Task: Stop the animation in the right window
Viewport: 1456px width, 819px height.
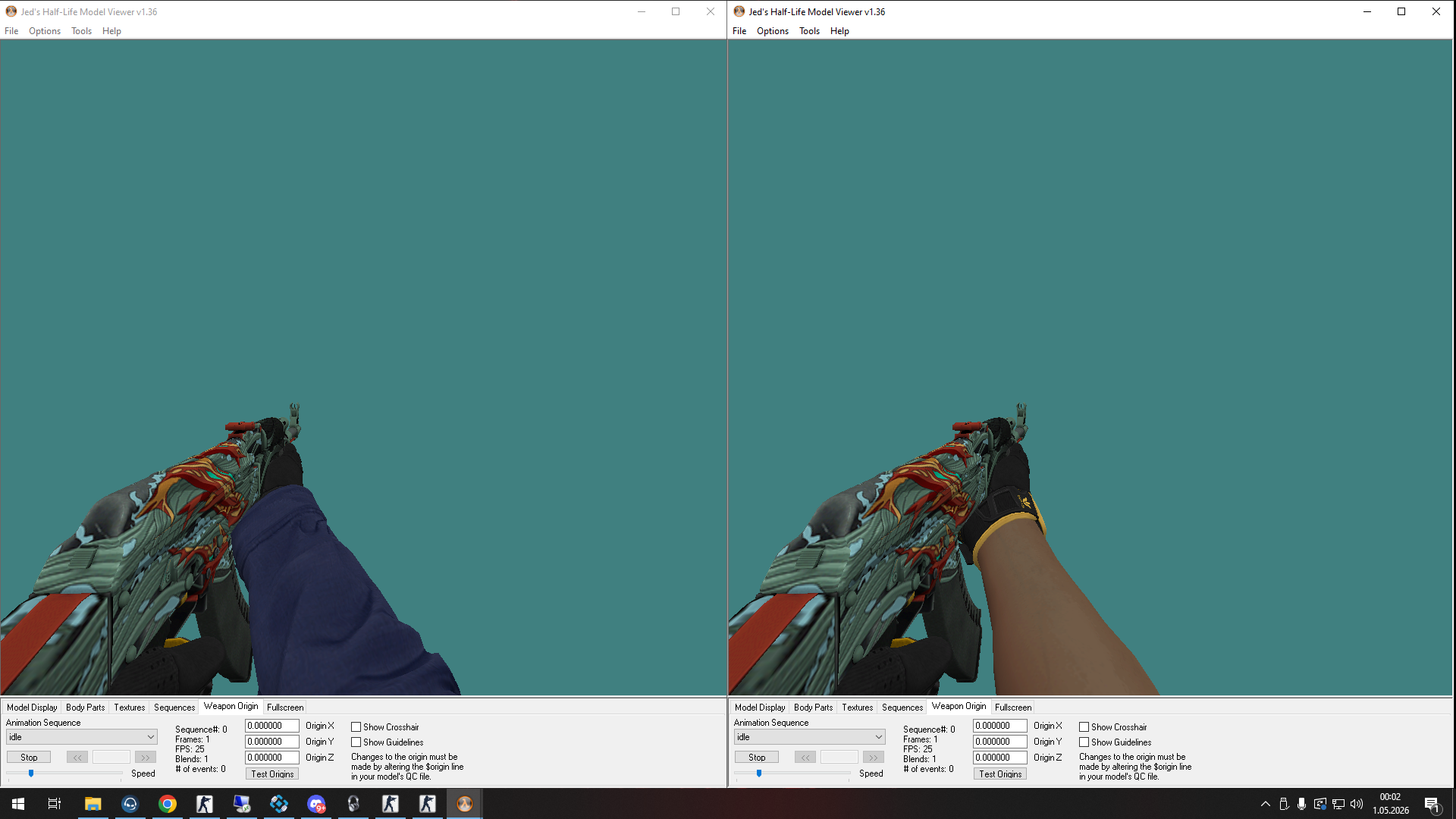Action: (757, 758)
